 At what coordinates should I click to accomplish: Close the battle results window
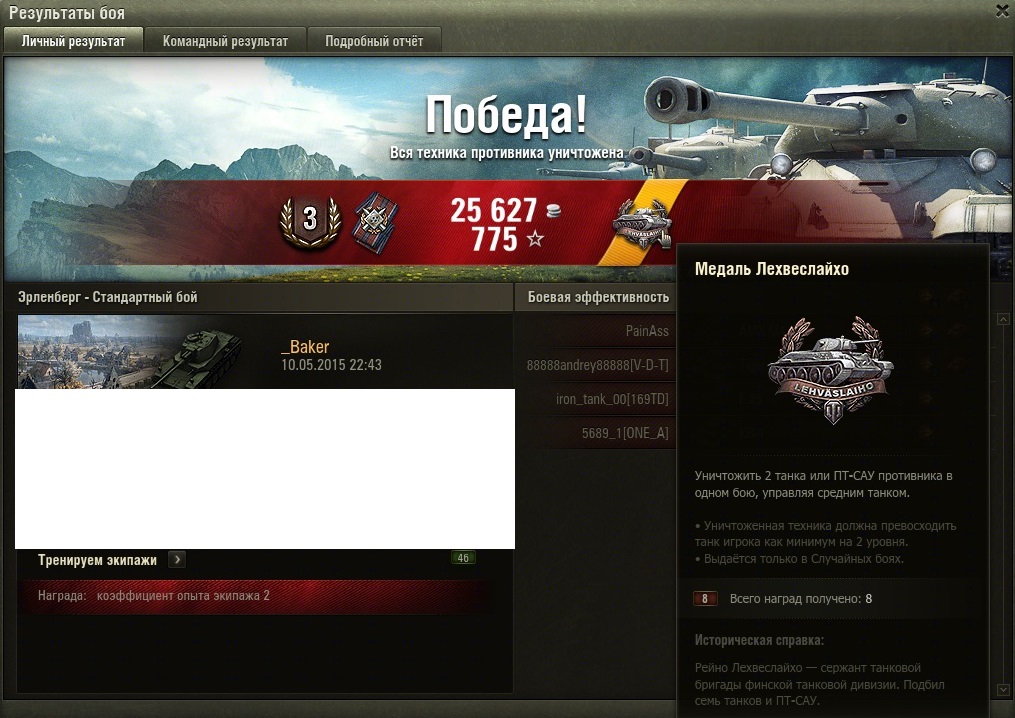point(1002,11)
